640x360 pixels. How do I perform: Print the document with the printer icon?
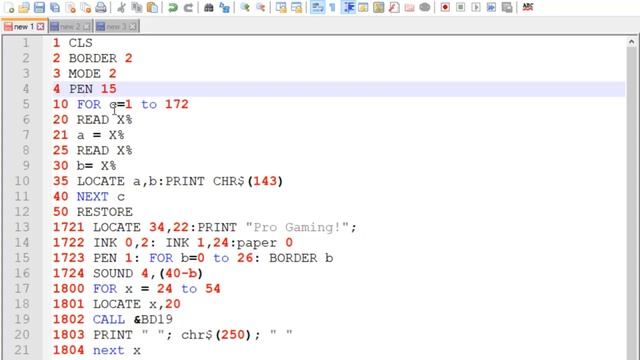(101, 7)
